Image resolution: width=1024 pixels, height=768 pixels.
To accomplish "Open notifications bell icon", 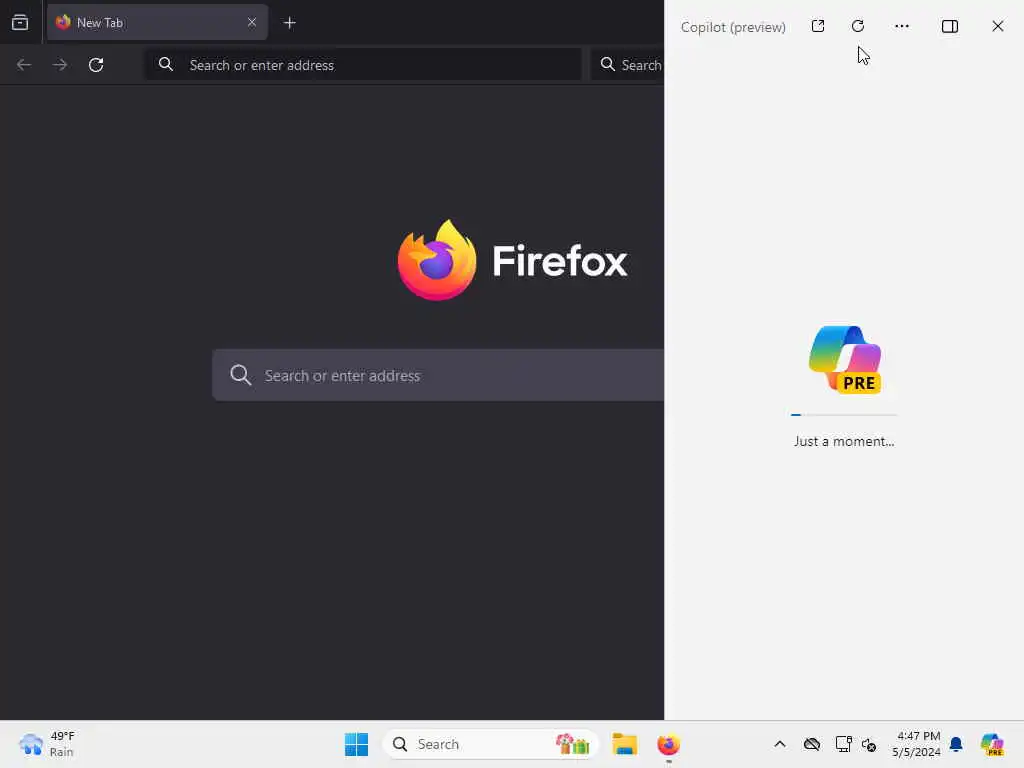I will [x=956, y=744].
